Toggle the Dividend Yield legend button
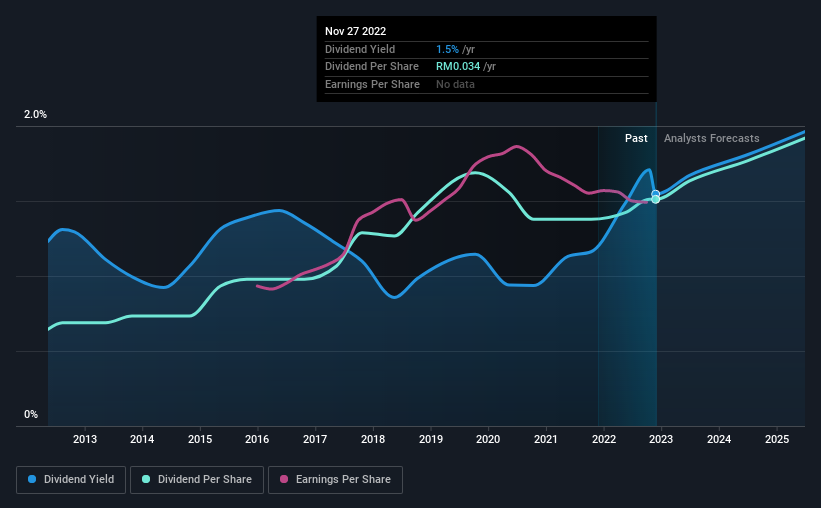The image size is (821, 508). pos(71,480)
